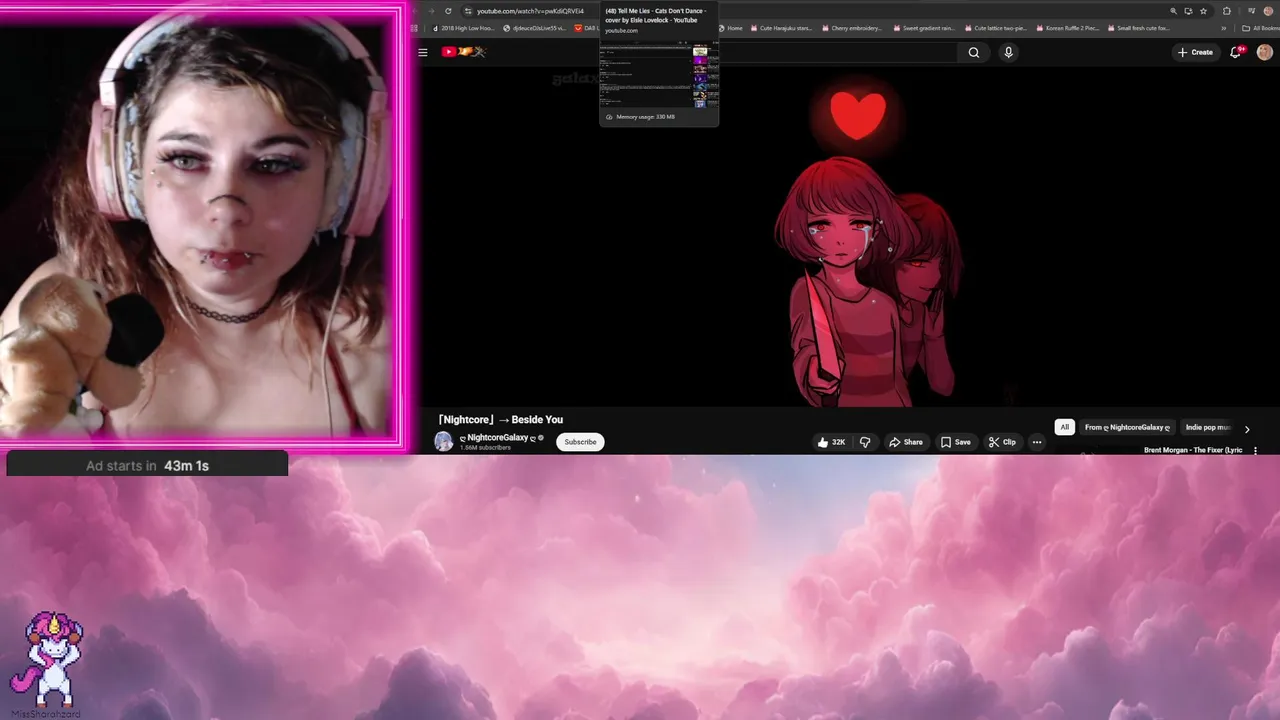Open the djdeuceDJsLive55 bookmark

pyautogui.click(x=535, y=28)
